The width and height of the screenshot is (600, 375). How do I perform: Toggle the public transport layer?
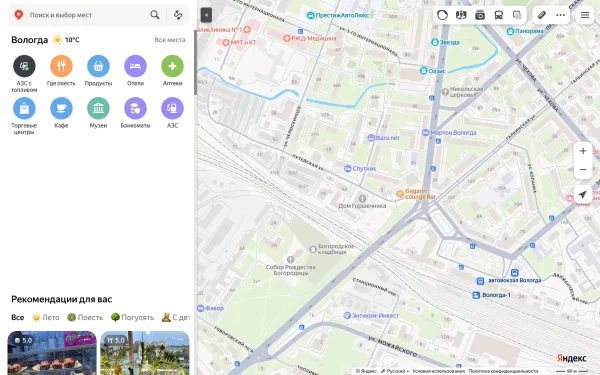499,15
